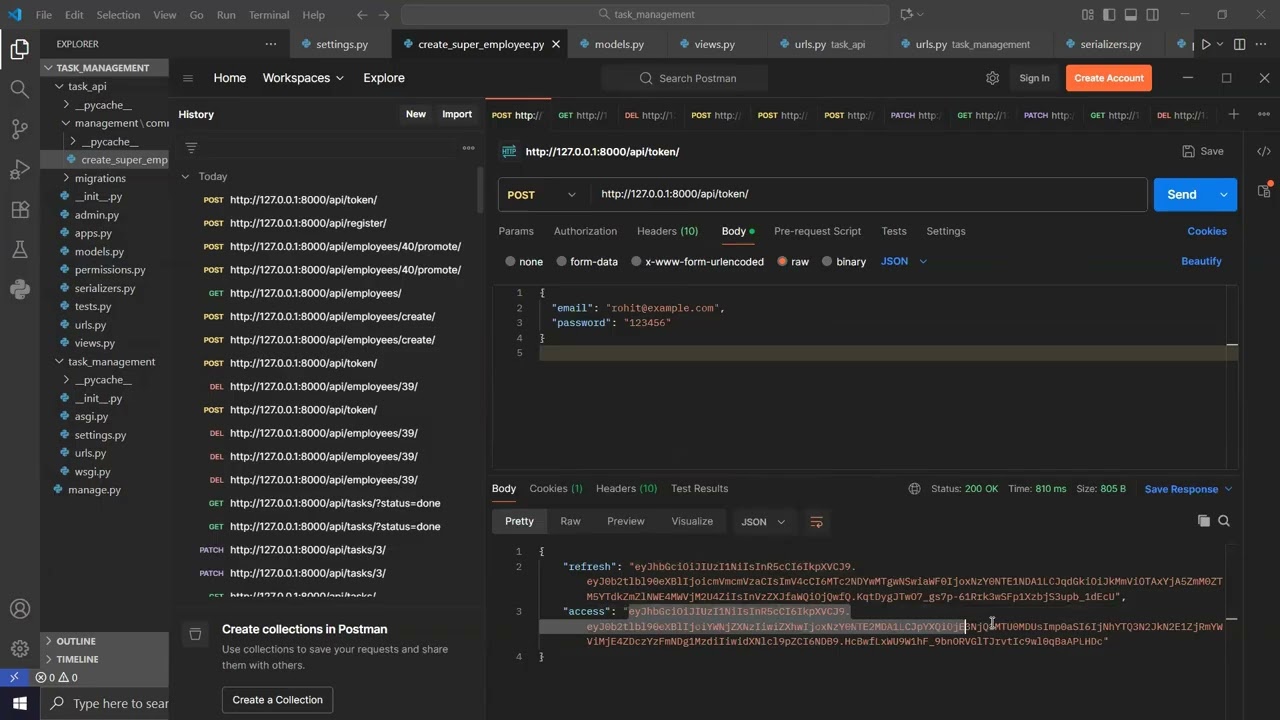
Task: Open history more options ellipsis
Action: [468, 148]
